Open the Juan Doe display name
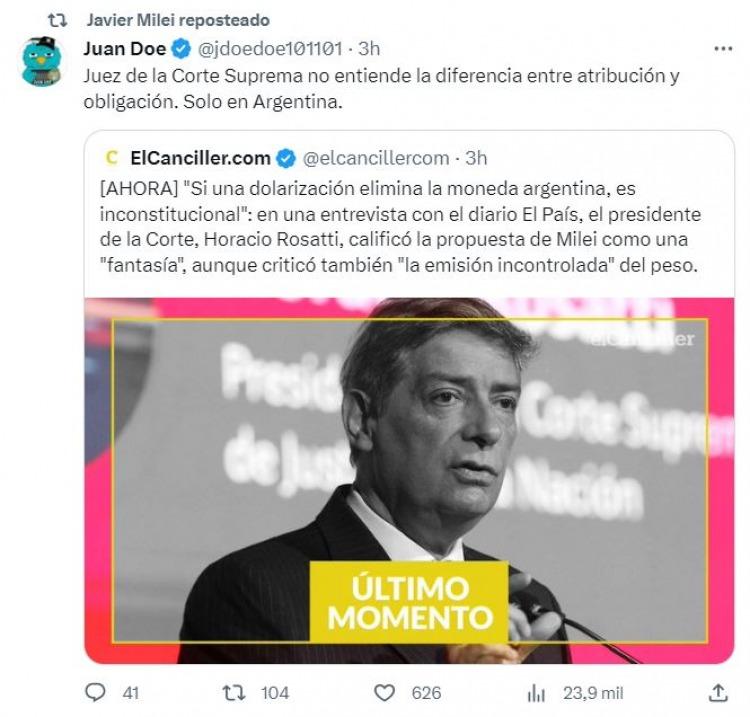 tap(125, 48)
